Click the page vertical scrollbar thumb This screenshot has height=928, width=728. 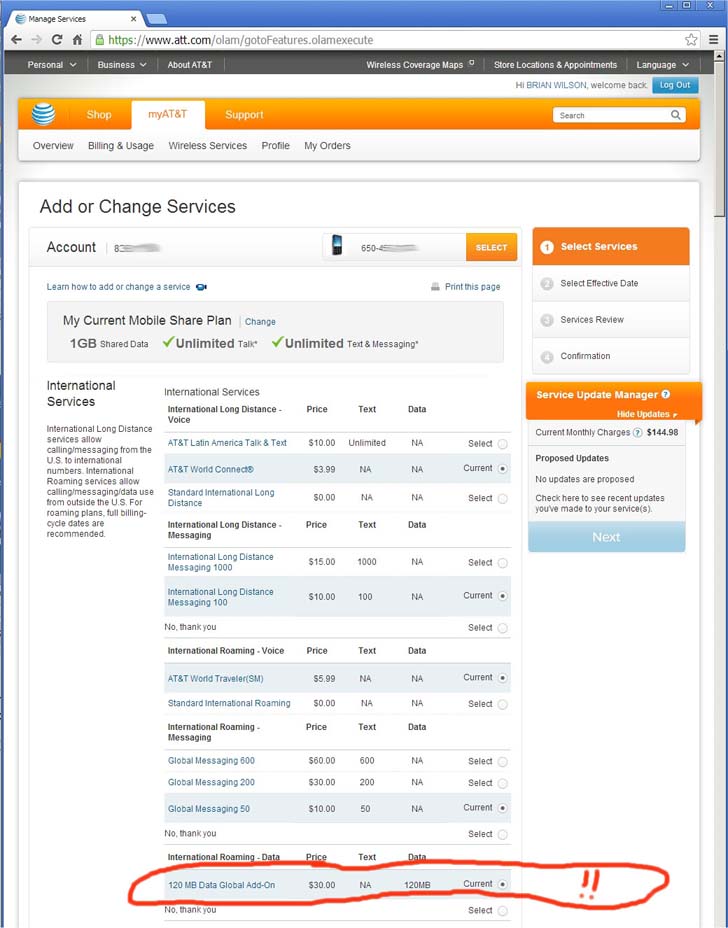(x=719, y=139)
